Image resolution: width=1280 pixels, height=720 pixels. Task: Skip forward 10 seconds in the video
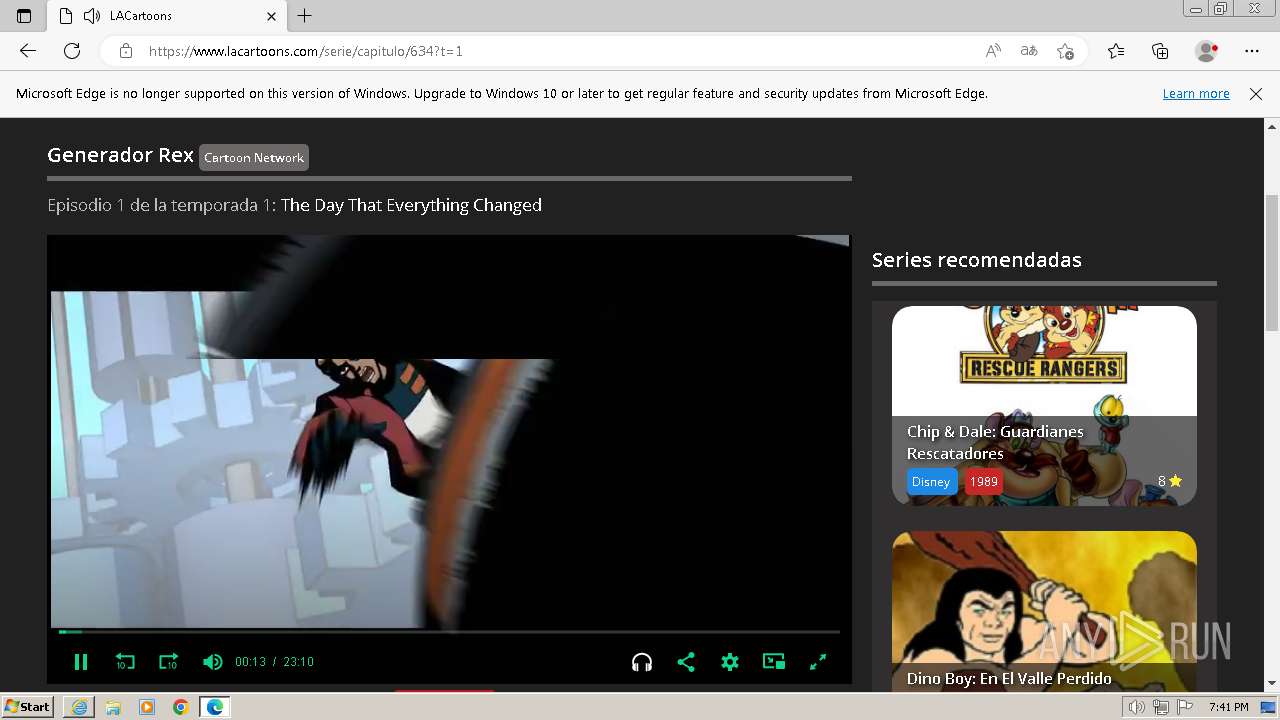[x=168, y=662]
